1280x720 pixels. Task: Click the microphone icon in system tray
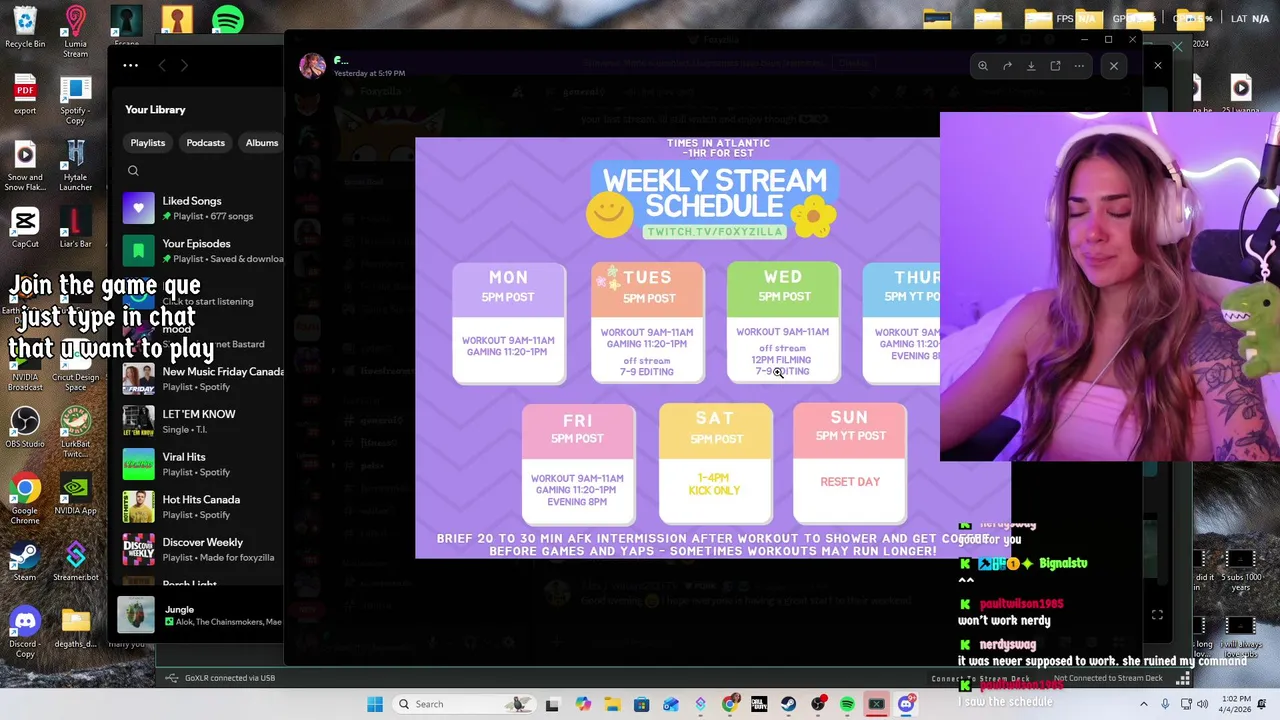pyautogui.click(x=1166, y=704)
